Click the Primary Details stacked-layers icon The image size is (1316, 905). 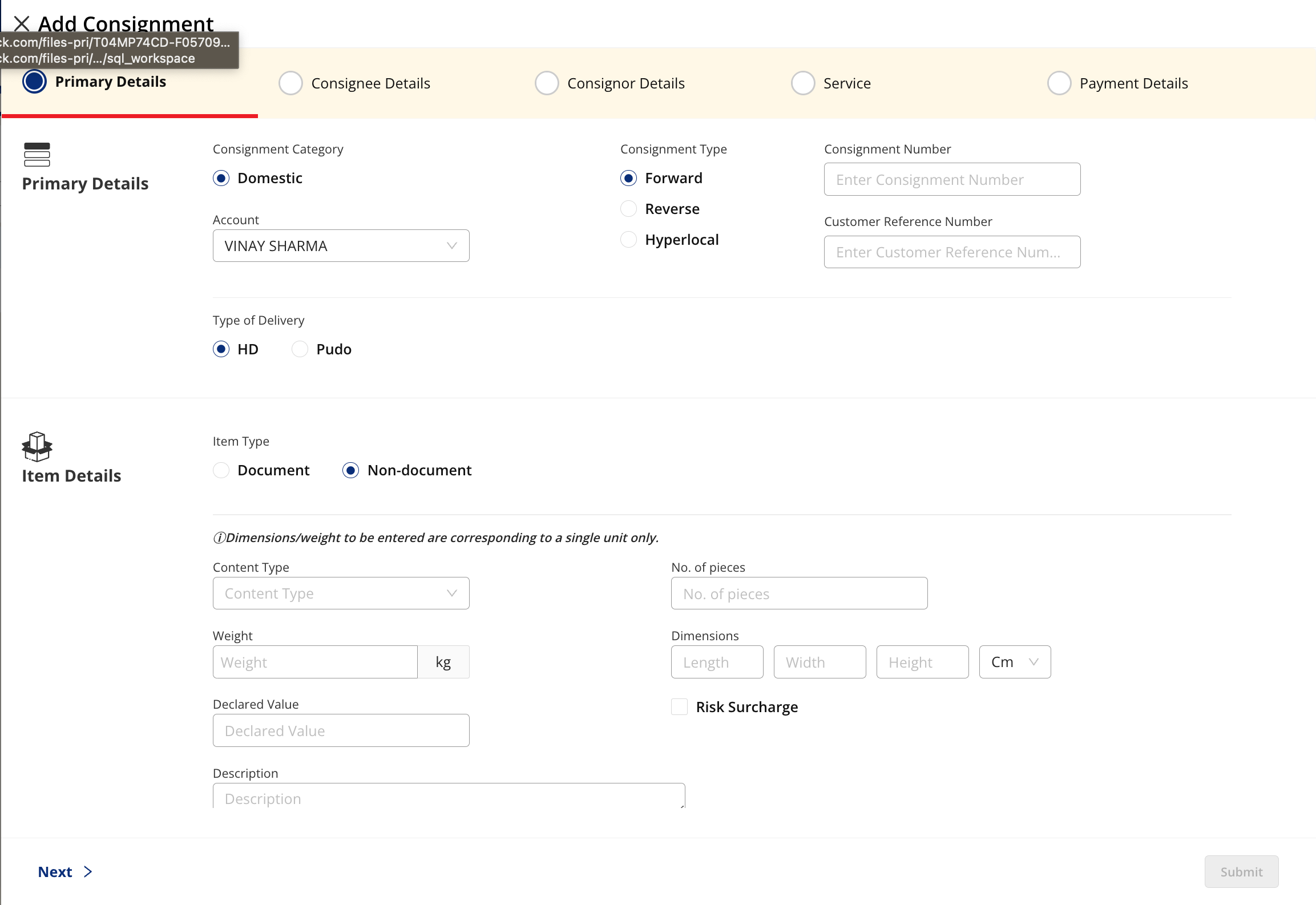pyautogui.click(x=37, y=155)
